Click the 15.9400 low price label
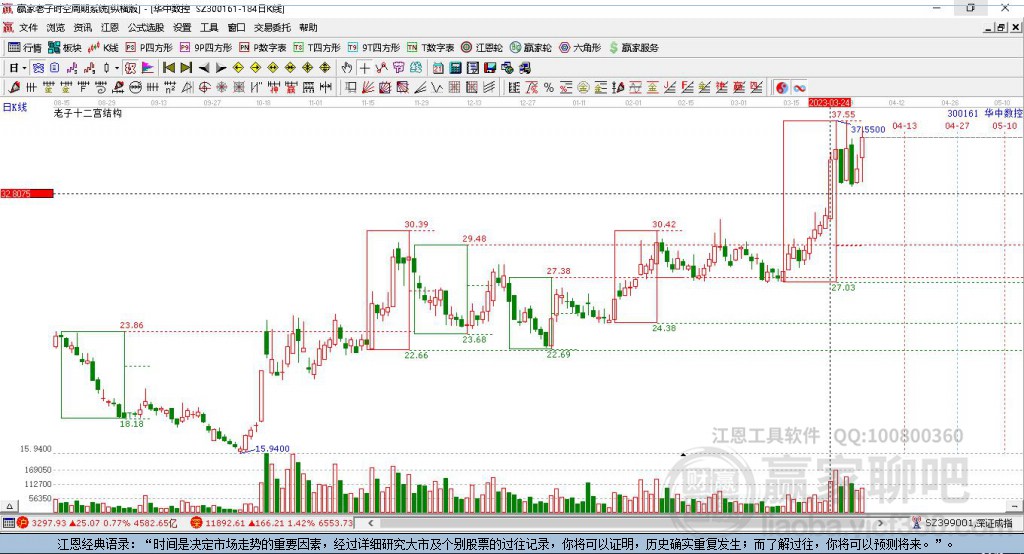1024x554 pixels. coord(272,449)
